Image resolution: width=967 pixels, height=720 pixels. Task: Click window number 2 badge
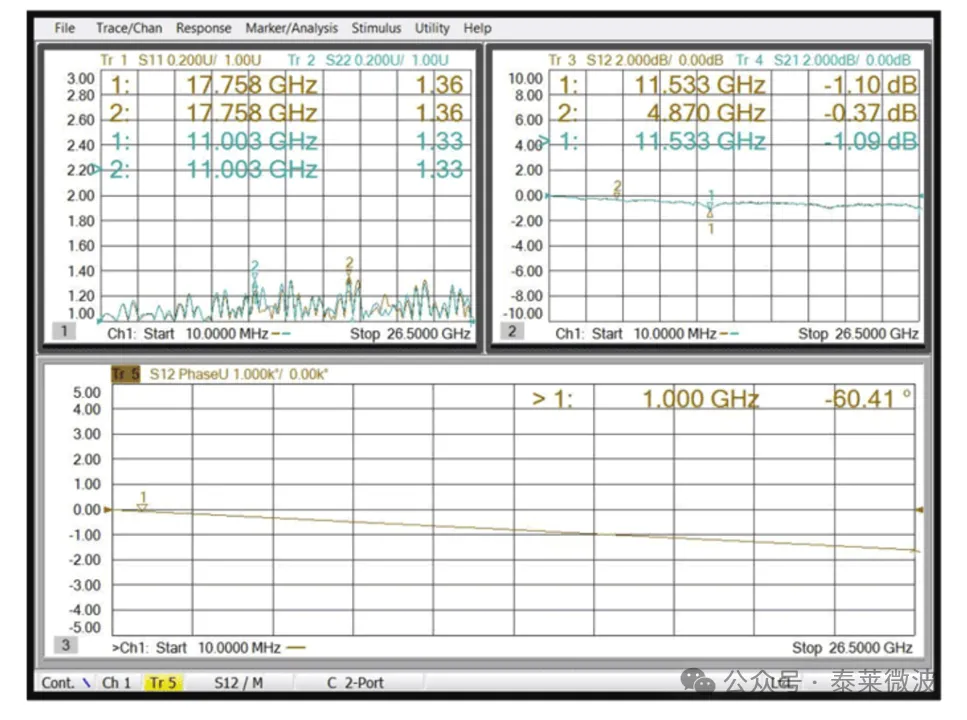tap(511, 331)
